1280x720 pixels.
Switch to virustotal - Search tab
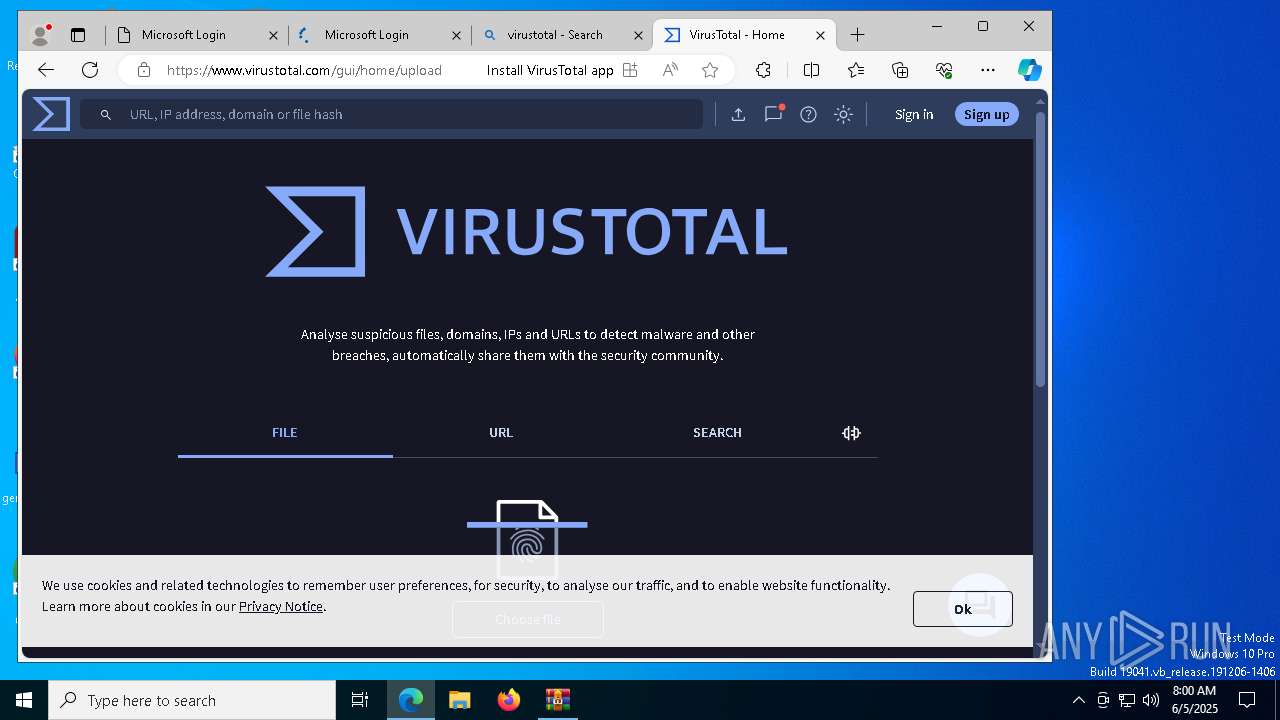(x=561, y=35)
